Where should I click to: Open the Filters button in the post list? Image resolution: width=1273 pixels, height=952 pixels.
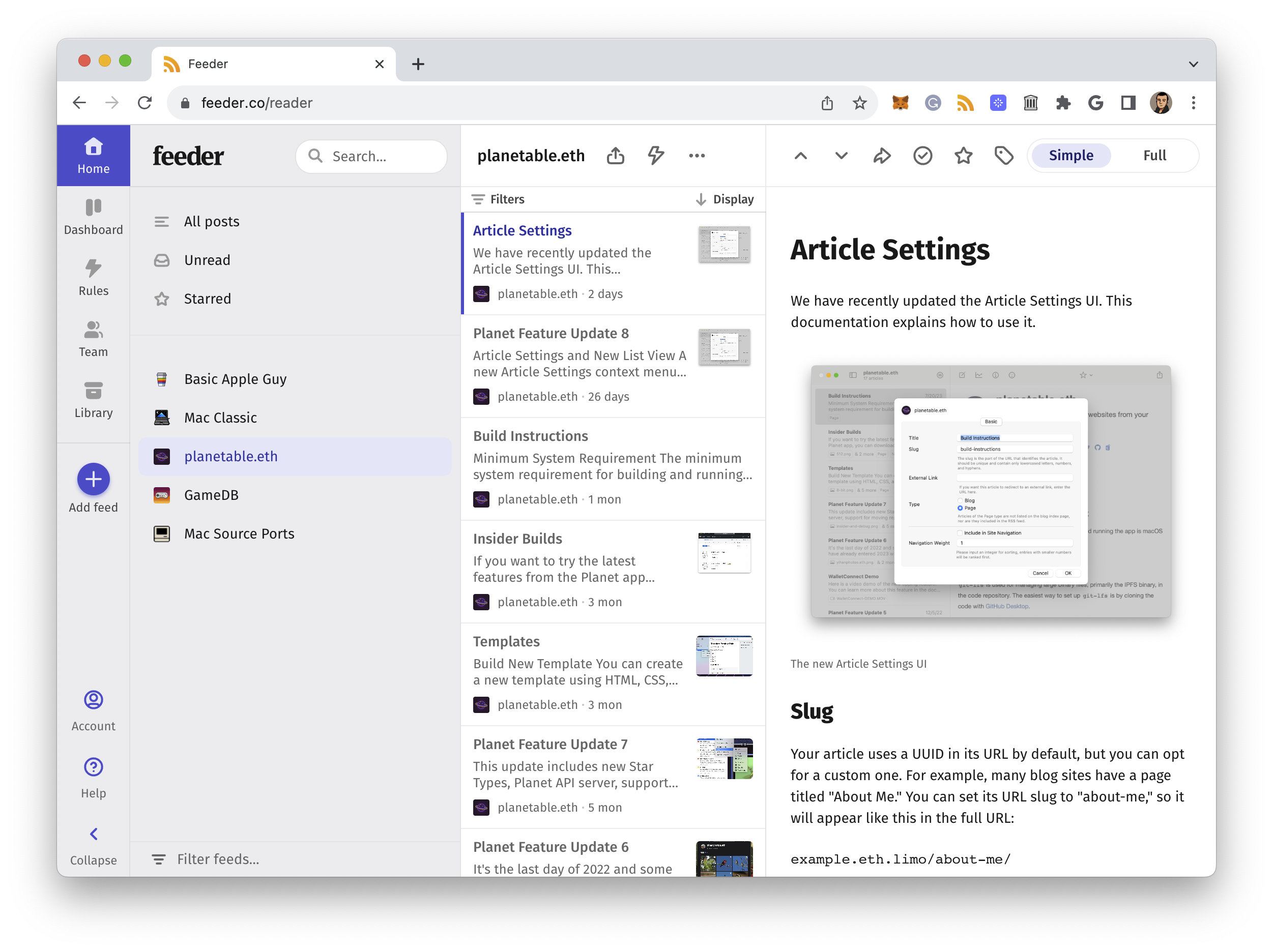pyautogui.click(x=498, y=199)
